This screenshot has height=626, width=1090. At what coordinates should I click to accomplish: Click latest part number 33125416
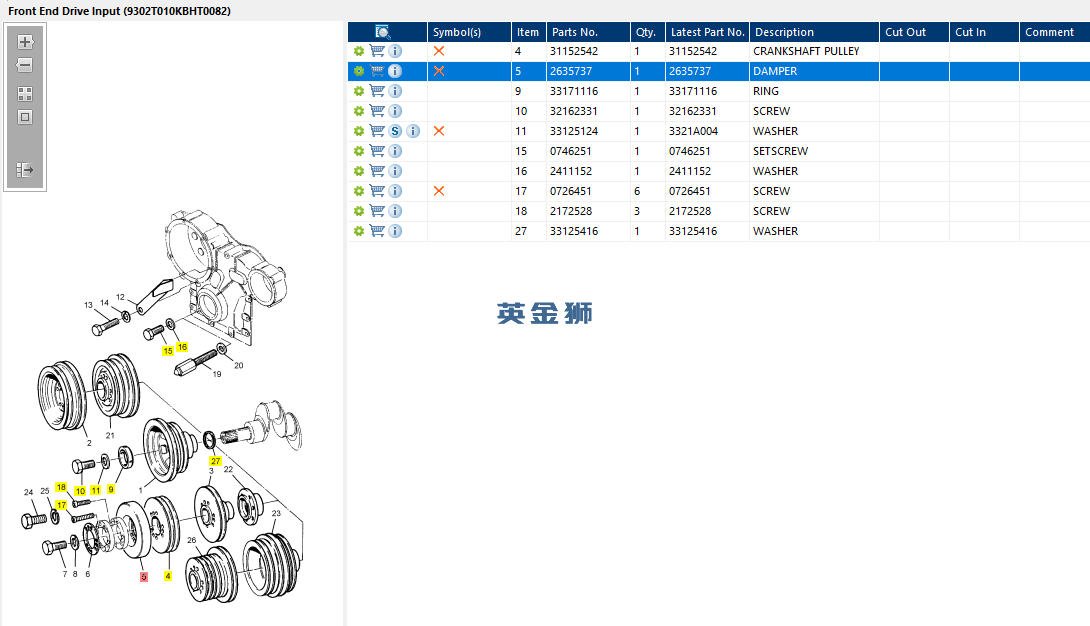point(693,231)
